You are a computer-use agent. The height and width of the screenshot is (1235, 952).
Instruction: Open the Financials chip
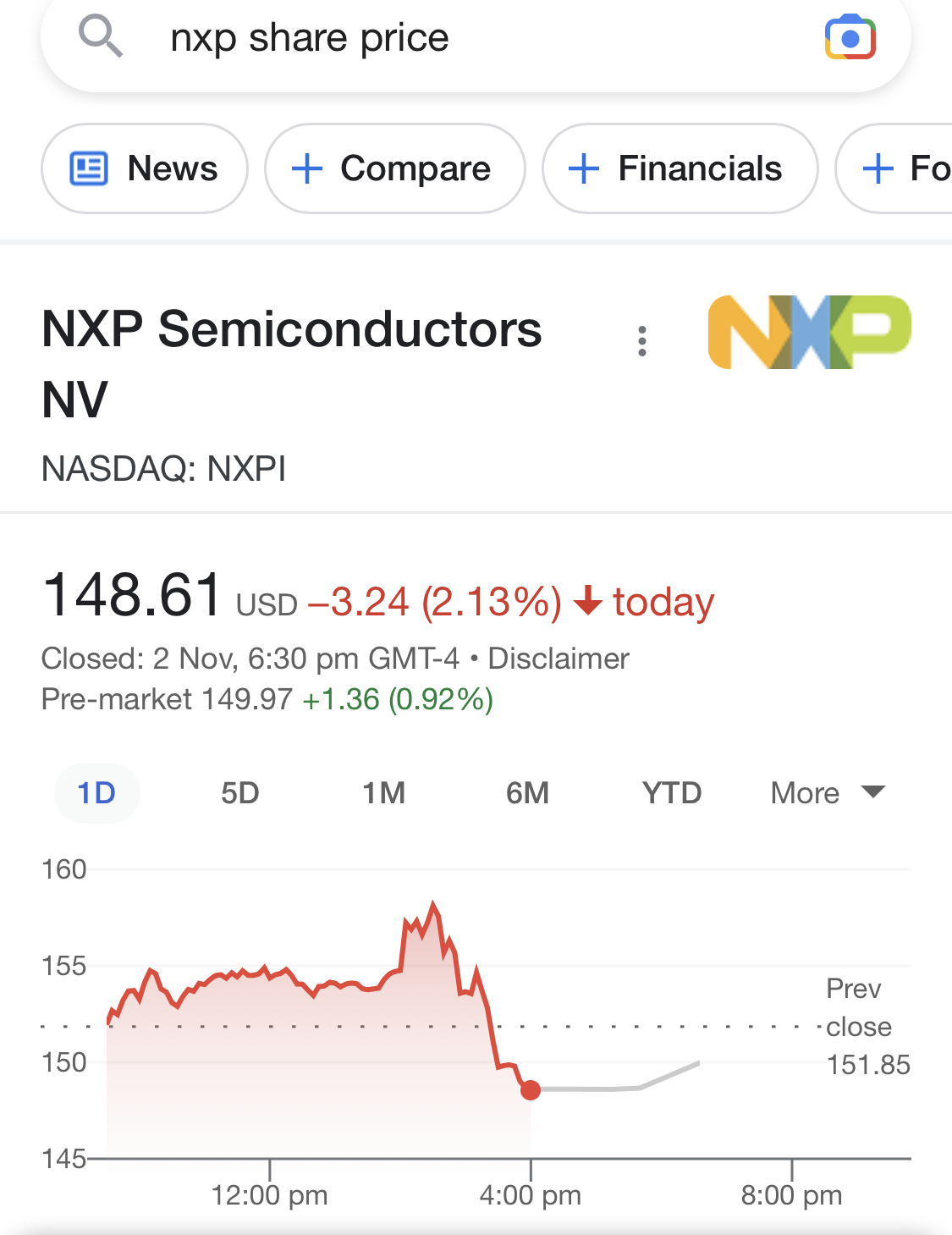(x=699, y=168)
